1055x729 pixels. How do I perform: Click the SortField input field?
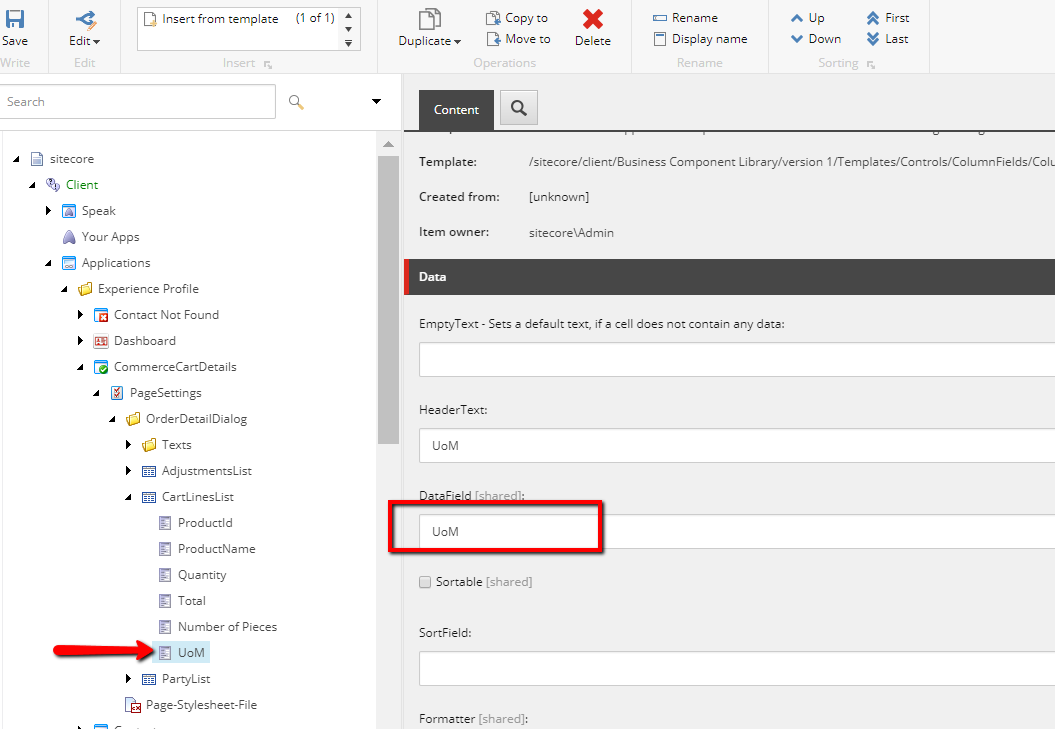pos(737,668)
